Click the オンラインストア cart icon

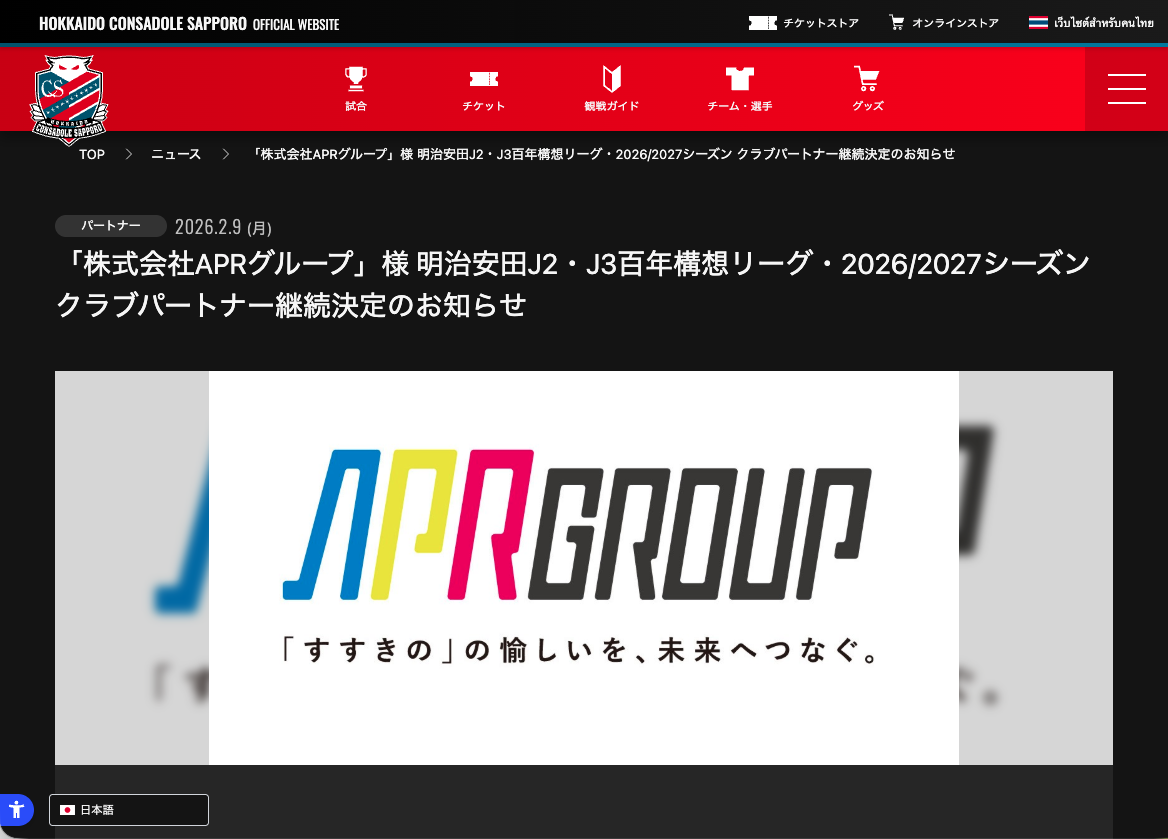point(896,22)
